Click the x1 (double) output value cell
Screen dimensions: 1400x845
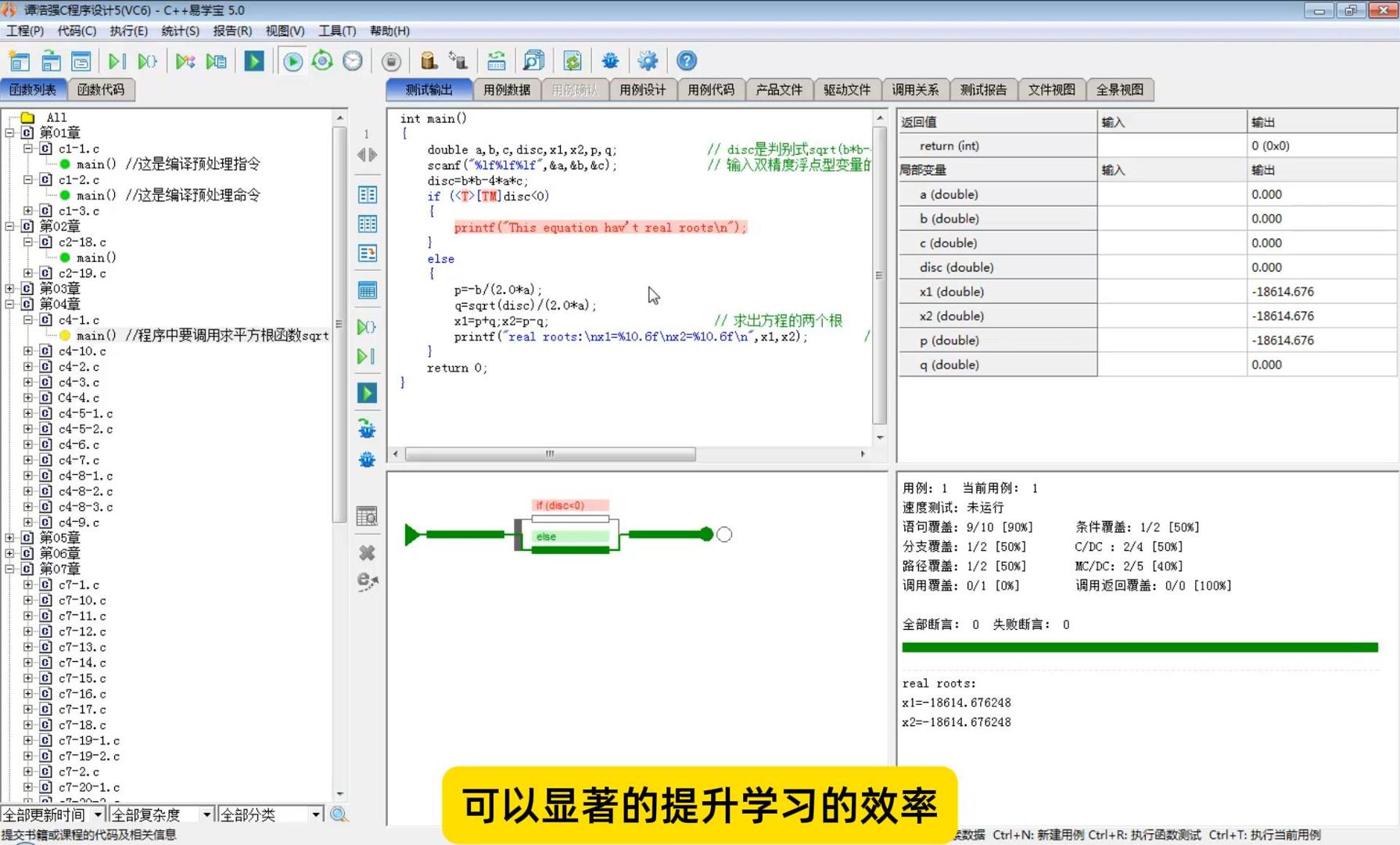tap(1321, 291)
